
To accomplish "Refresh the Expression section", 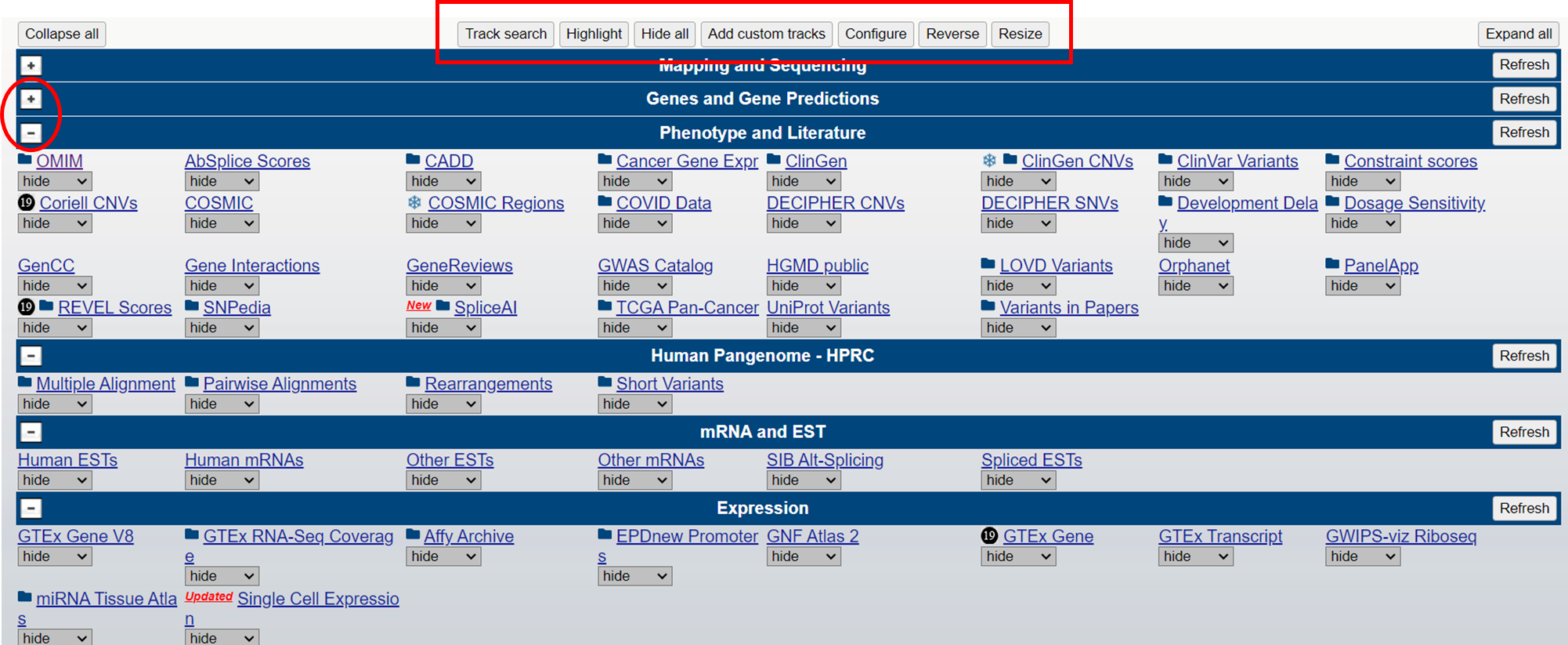I will pyautogui.click(x=1523, y=509).
